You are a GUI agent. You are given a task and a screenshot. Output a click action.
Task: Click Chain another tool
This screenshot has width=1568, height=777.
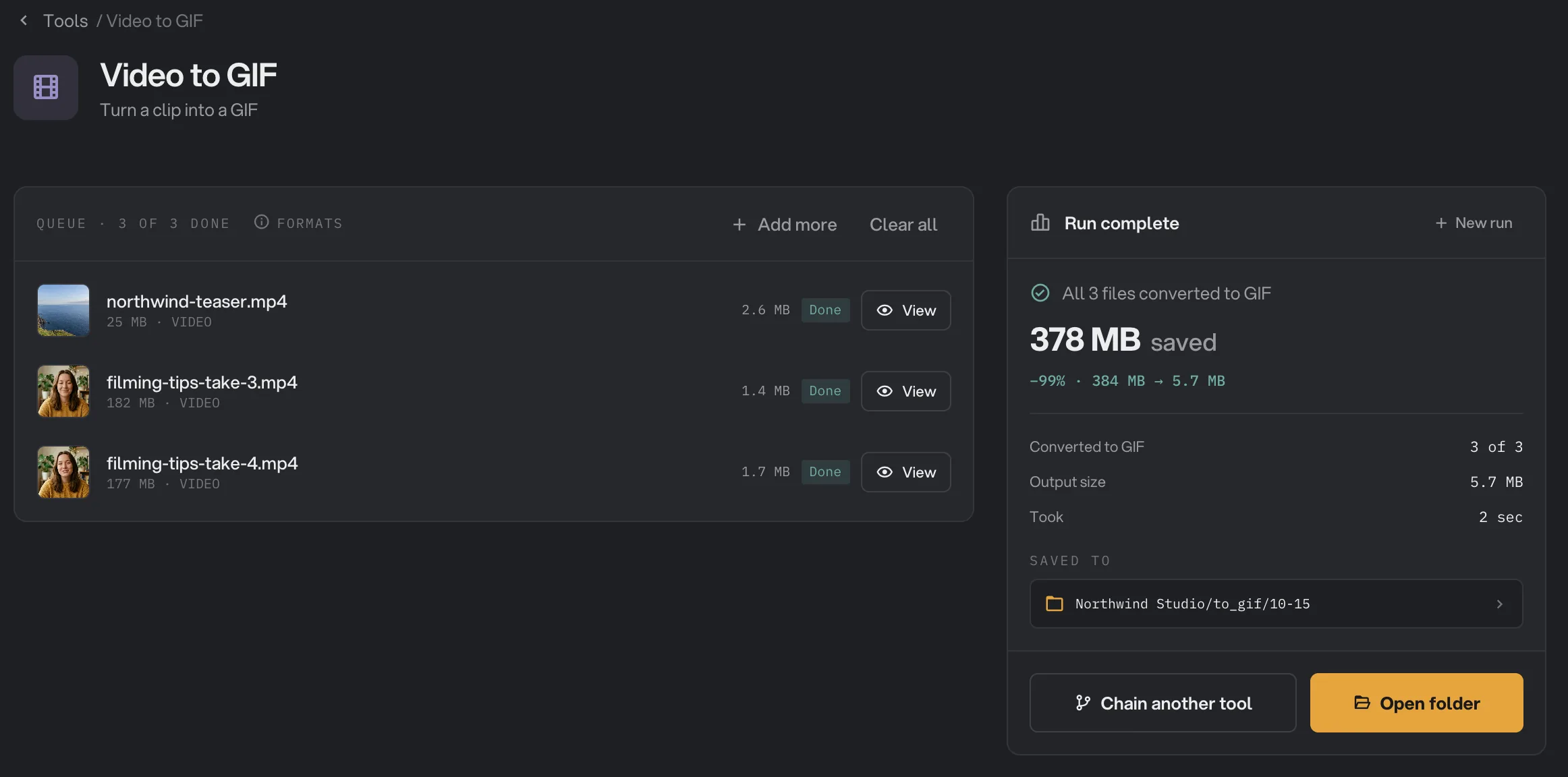coord(1163,703)
